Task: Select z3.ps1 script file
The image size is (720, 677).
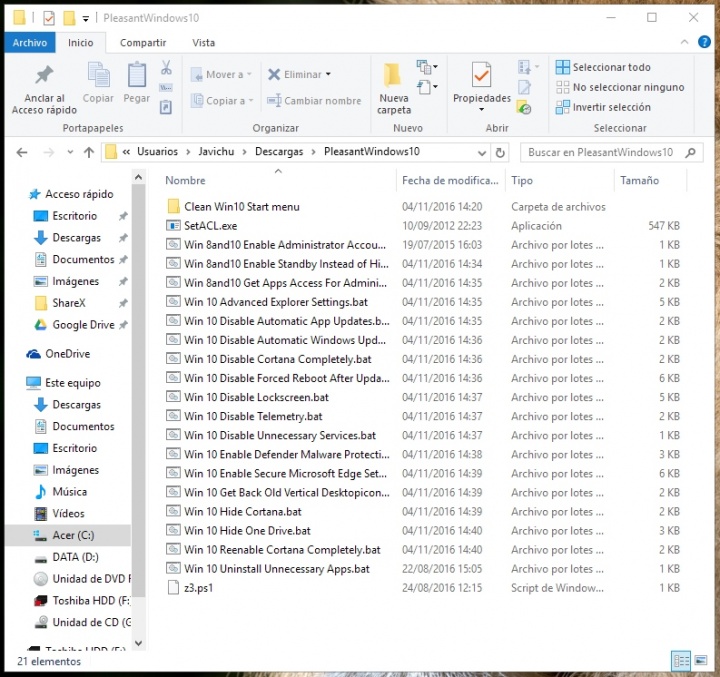Action: 190,587
